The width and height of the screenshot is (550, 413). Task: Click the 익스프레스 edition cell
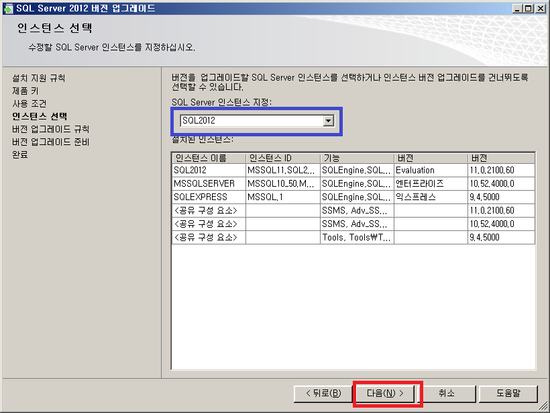430,197
